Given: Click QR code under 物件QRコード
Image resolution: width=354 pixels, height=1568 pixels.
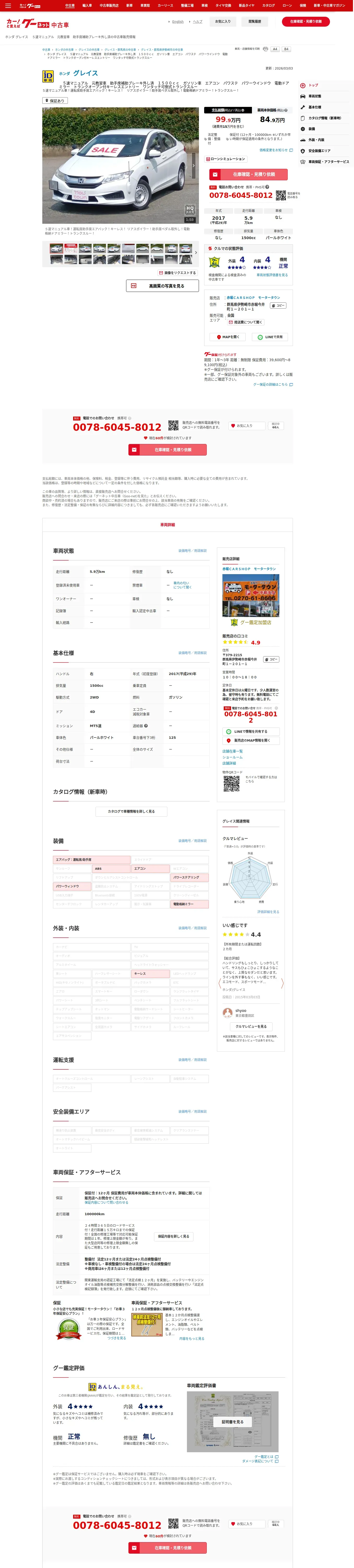Looking at the screenshot, I should pos(232,783).
